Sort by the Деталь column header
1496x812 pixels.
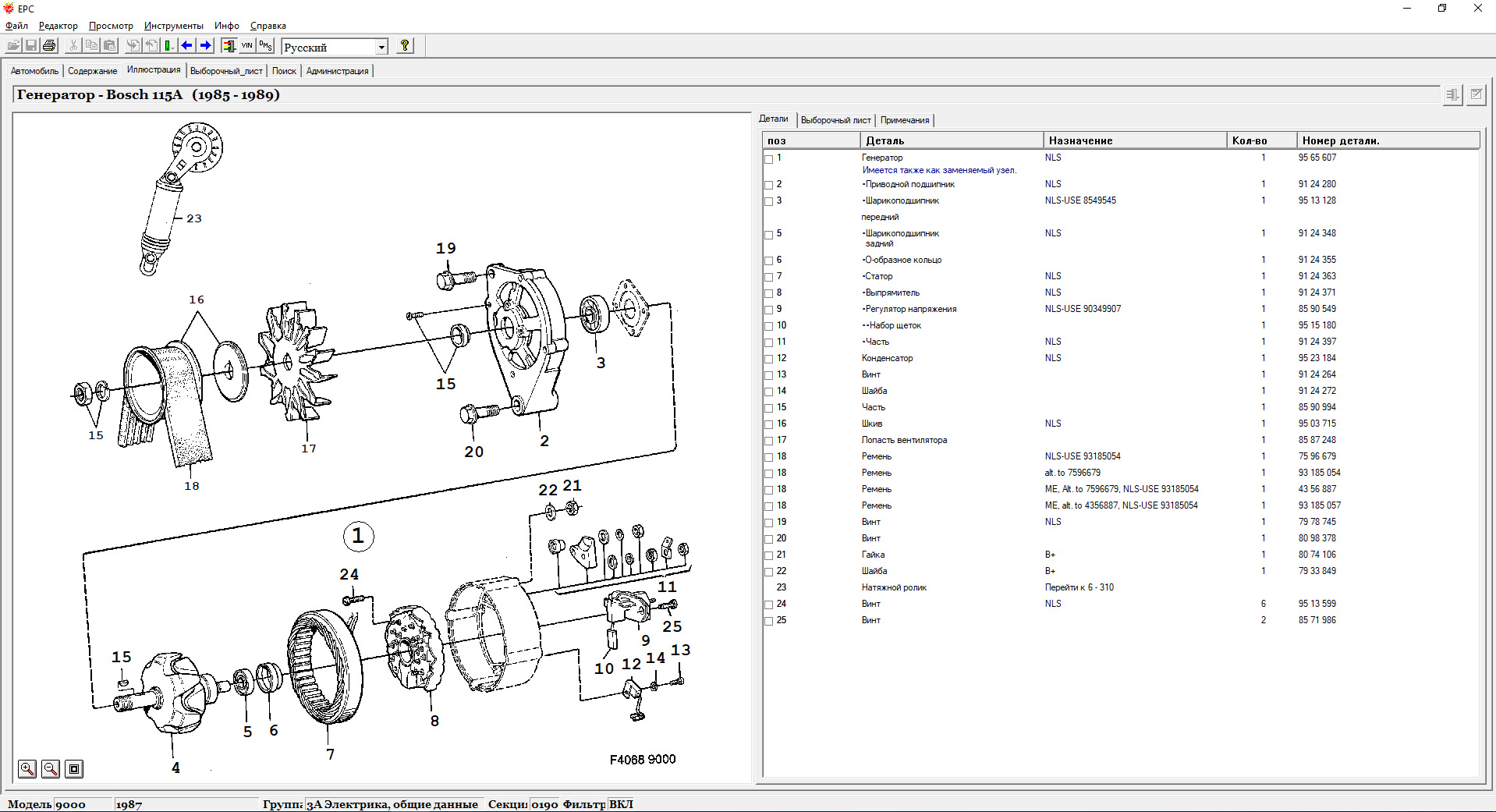tap(952, 140)
